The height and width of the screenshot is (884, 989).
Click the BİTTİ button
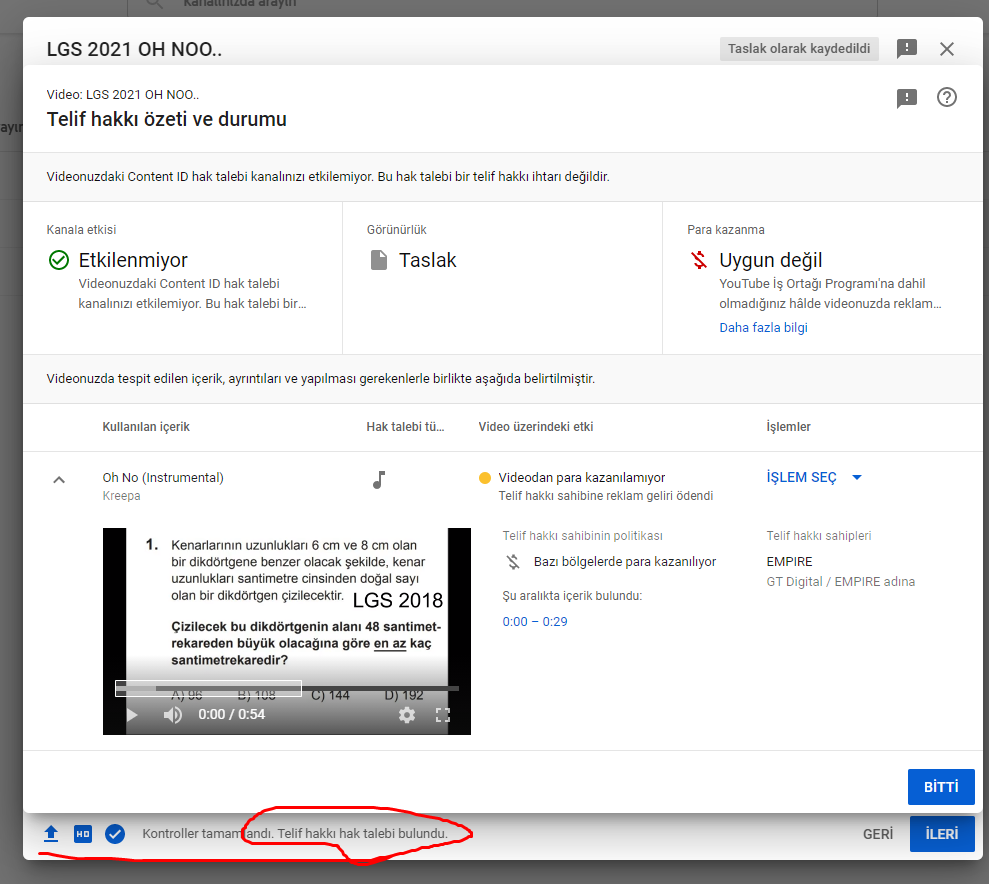[x=941, y=787]
